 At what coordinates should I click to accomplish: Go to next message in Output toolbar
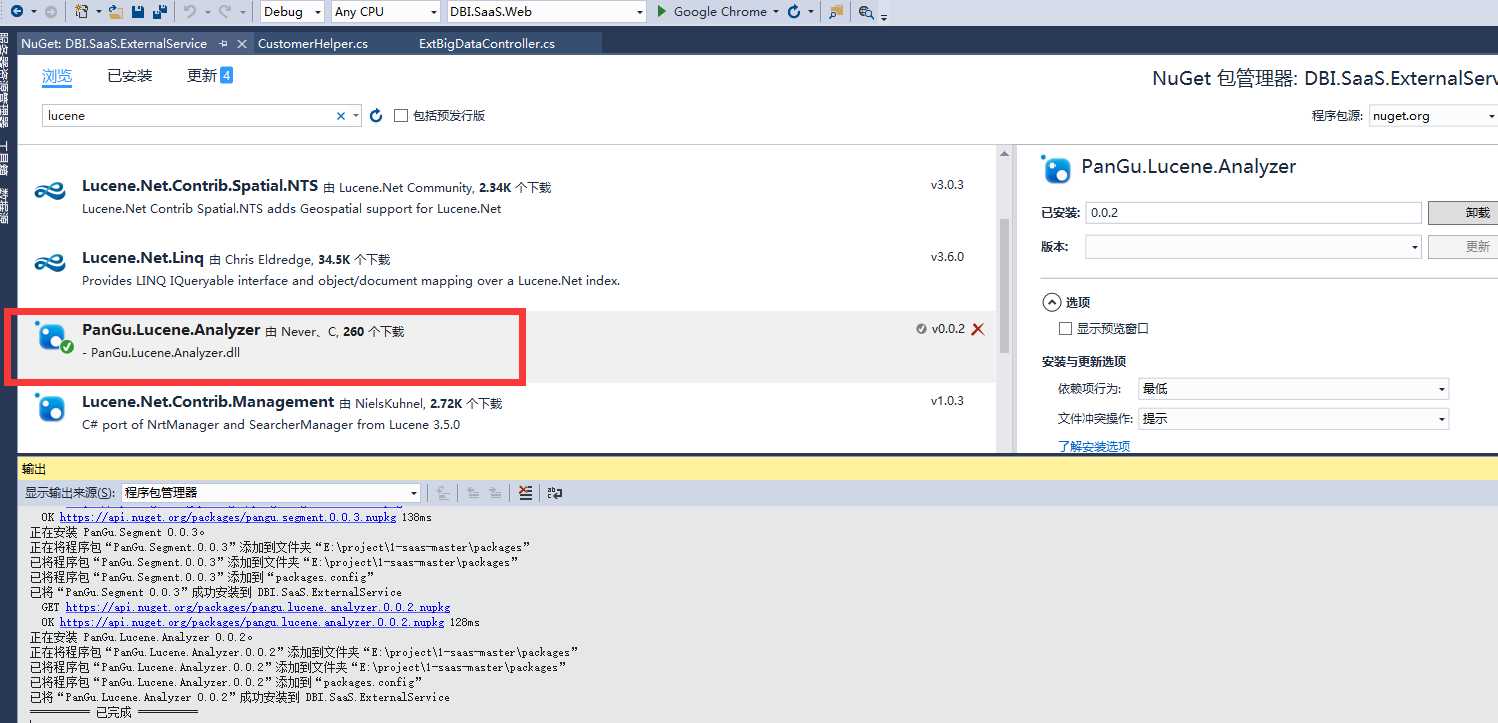[495, 492]
